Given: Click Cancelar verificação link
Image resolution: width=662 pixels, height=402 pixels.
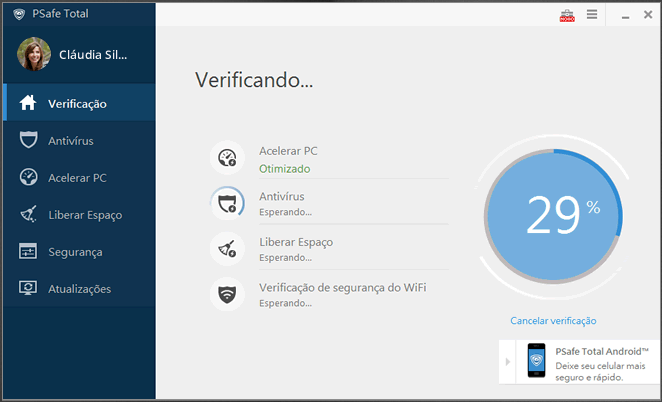Looking at the screenshot, I should [x=553, y=321].
